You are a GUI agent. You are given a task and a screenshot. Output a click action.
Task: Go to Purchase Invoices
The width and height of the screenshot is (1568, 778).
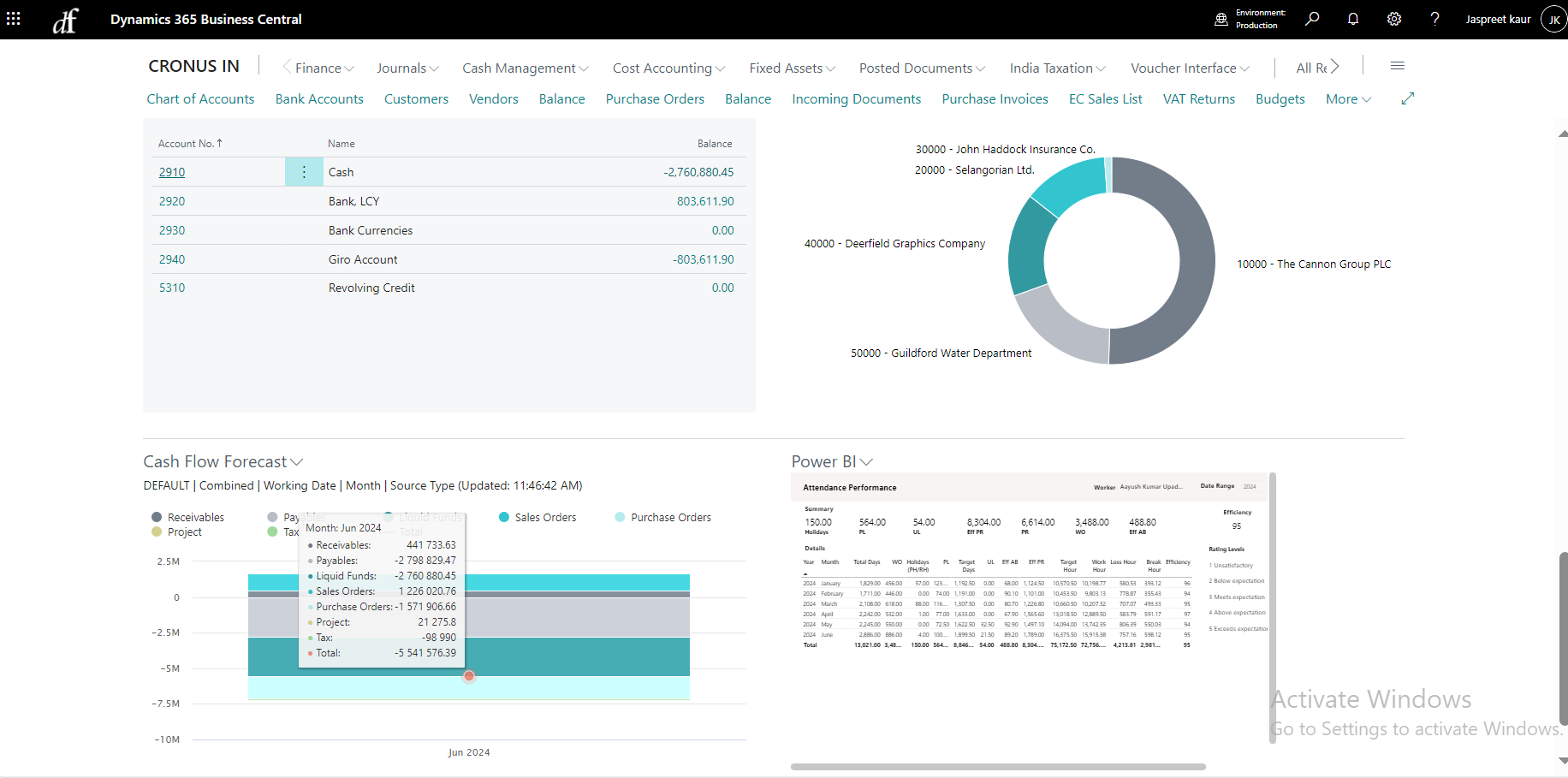[x=995, y=99]
